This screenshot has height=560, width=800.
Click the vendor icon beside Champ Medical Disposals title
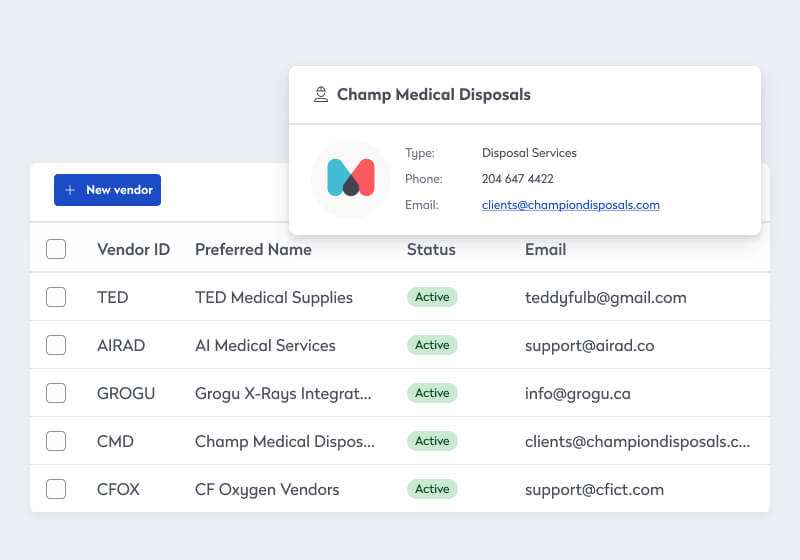320,95
